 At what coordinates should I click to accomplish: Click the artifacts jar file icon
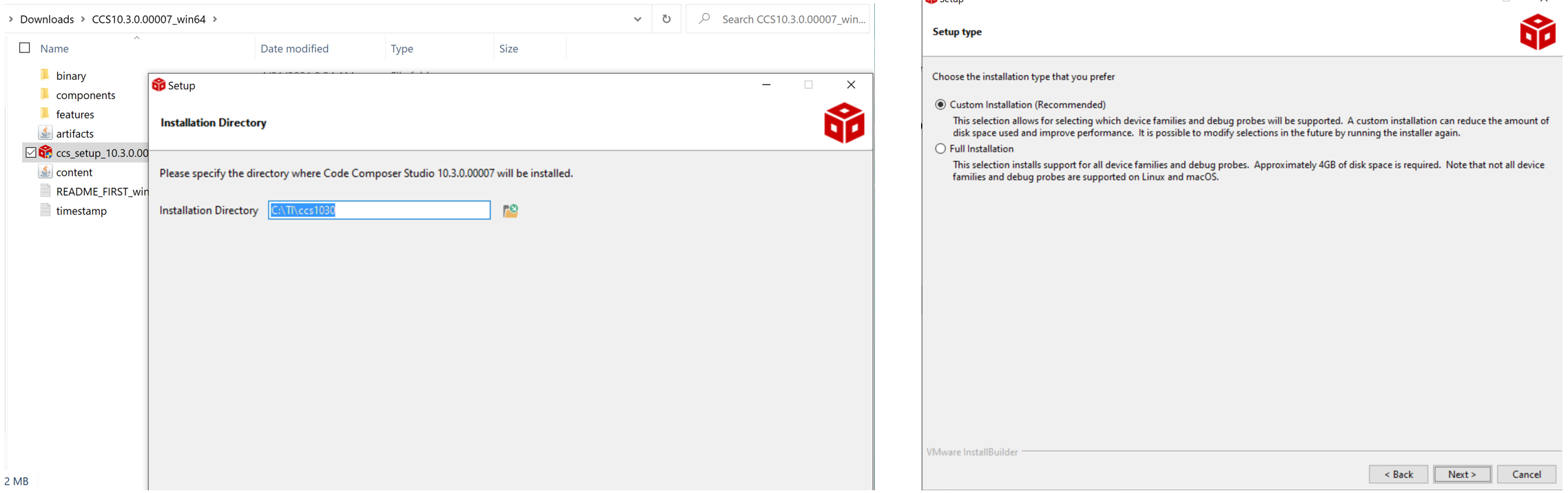pyautogui.click(x=45, y=132)
